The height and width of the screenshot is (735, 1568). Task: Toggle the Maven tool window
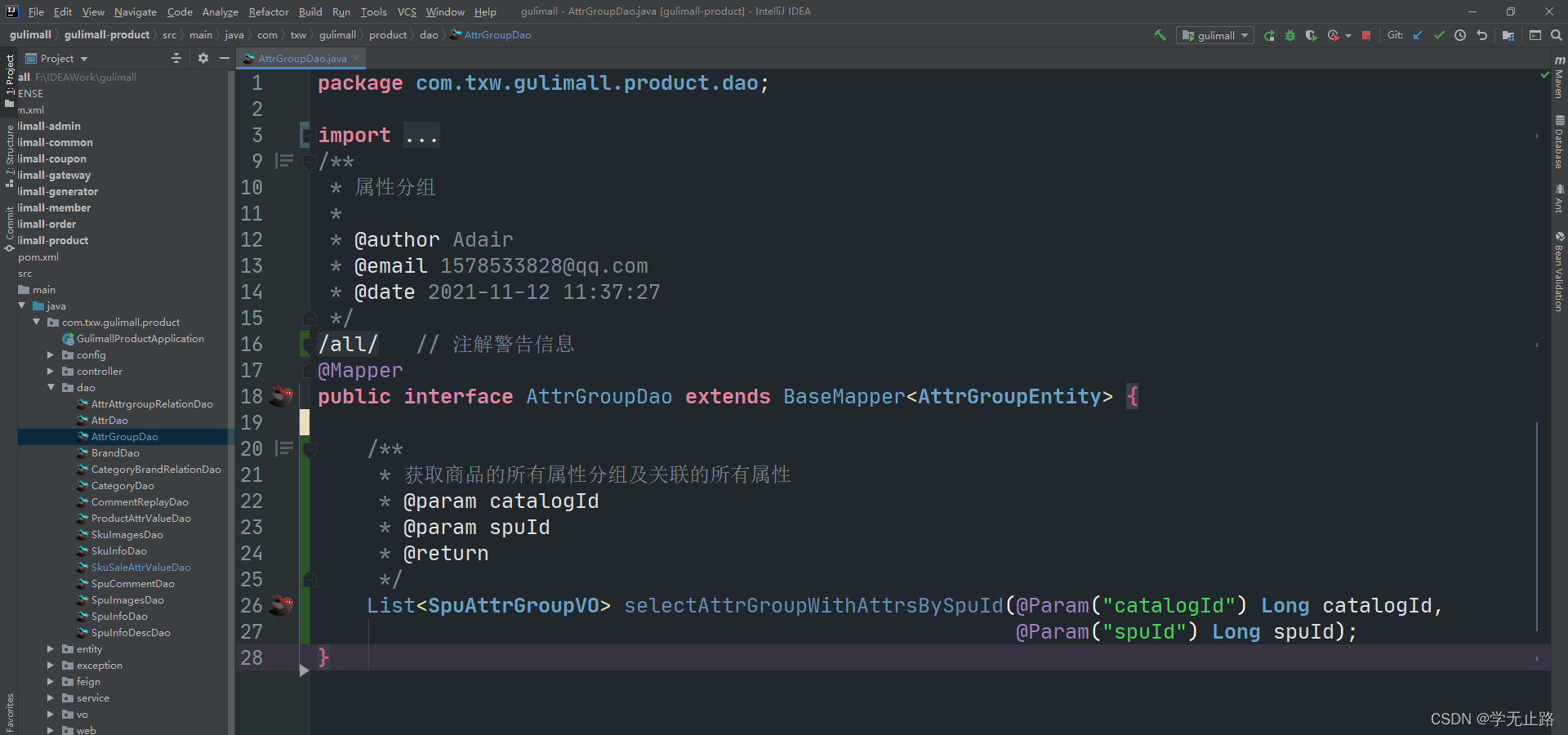1559,77
